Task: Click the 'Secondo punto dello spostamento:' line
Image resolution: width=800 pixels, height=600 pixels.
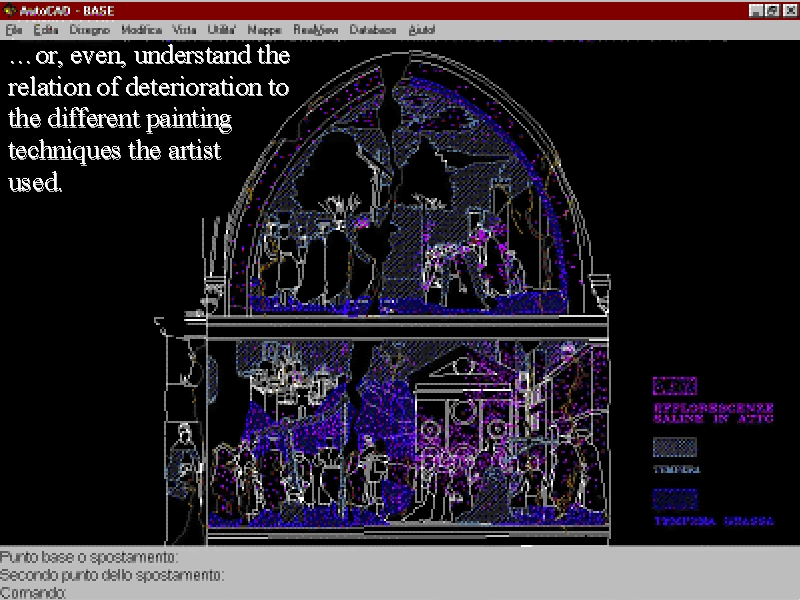Action: coord(112,575)
